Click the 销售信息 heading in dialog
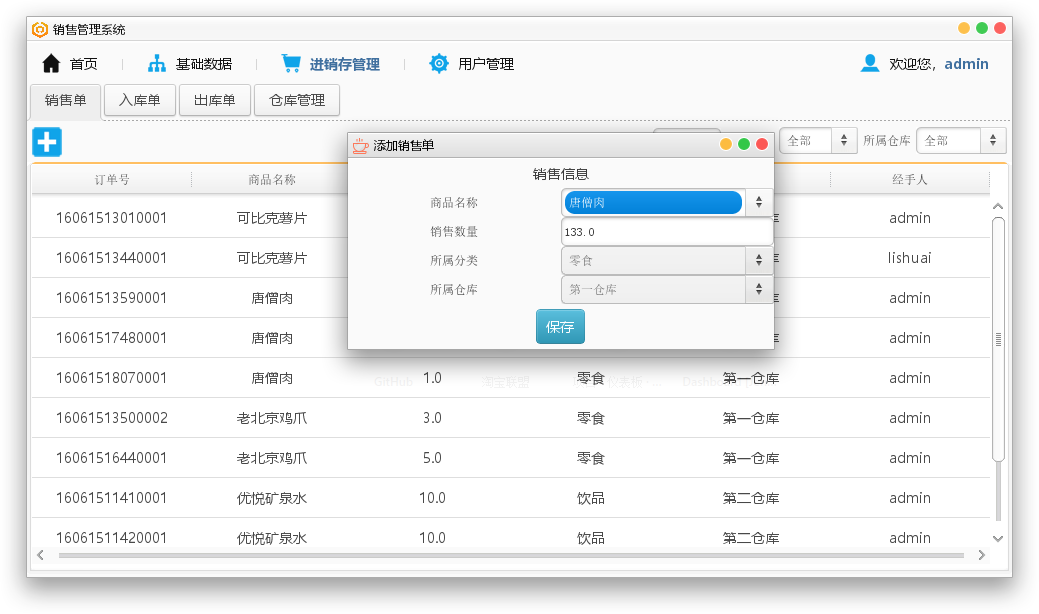Viewport: 1039px width, 614px height. click(561, 174)
